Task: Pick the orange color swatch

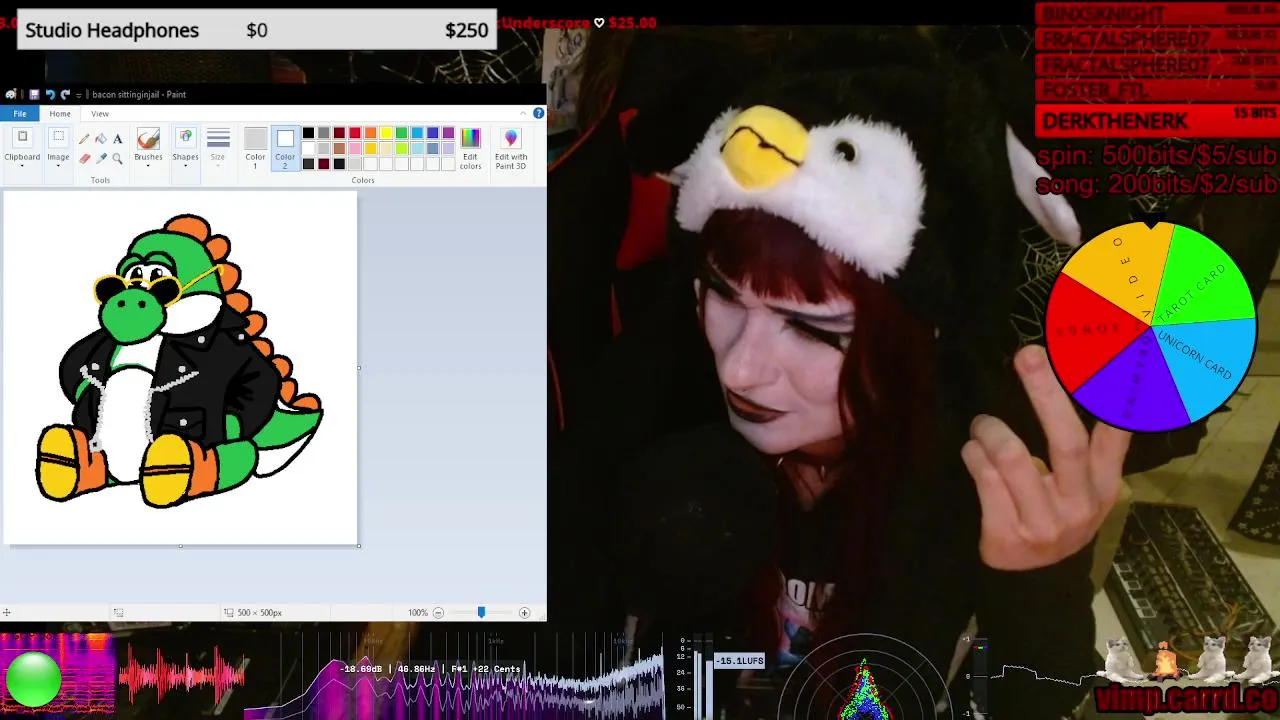Action: click(x=371, y=132)
